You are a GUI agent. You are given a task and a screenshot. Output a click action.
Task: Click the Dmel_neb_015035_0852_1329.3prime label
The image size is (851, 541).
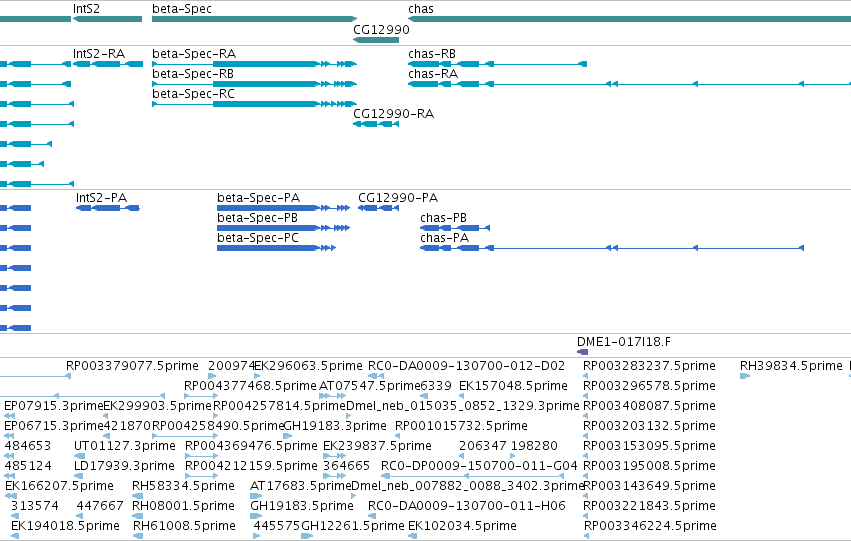(x=463, y=406)
